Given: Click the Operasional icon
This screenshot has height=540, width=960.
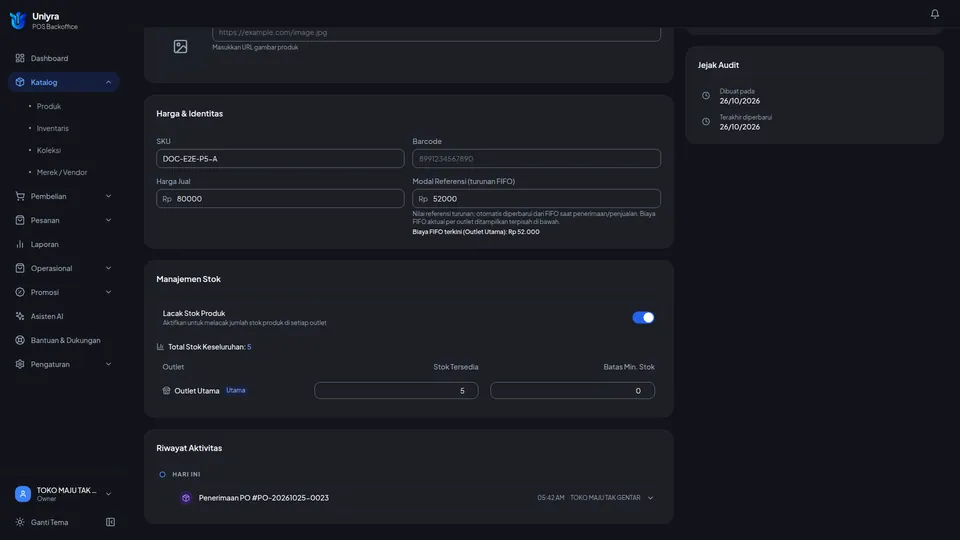Looking at the screenshot, I should (20, 268).
